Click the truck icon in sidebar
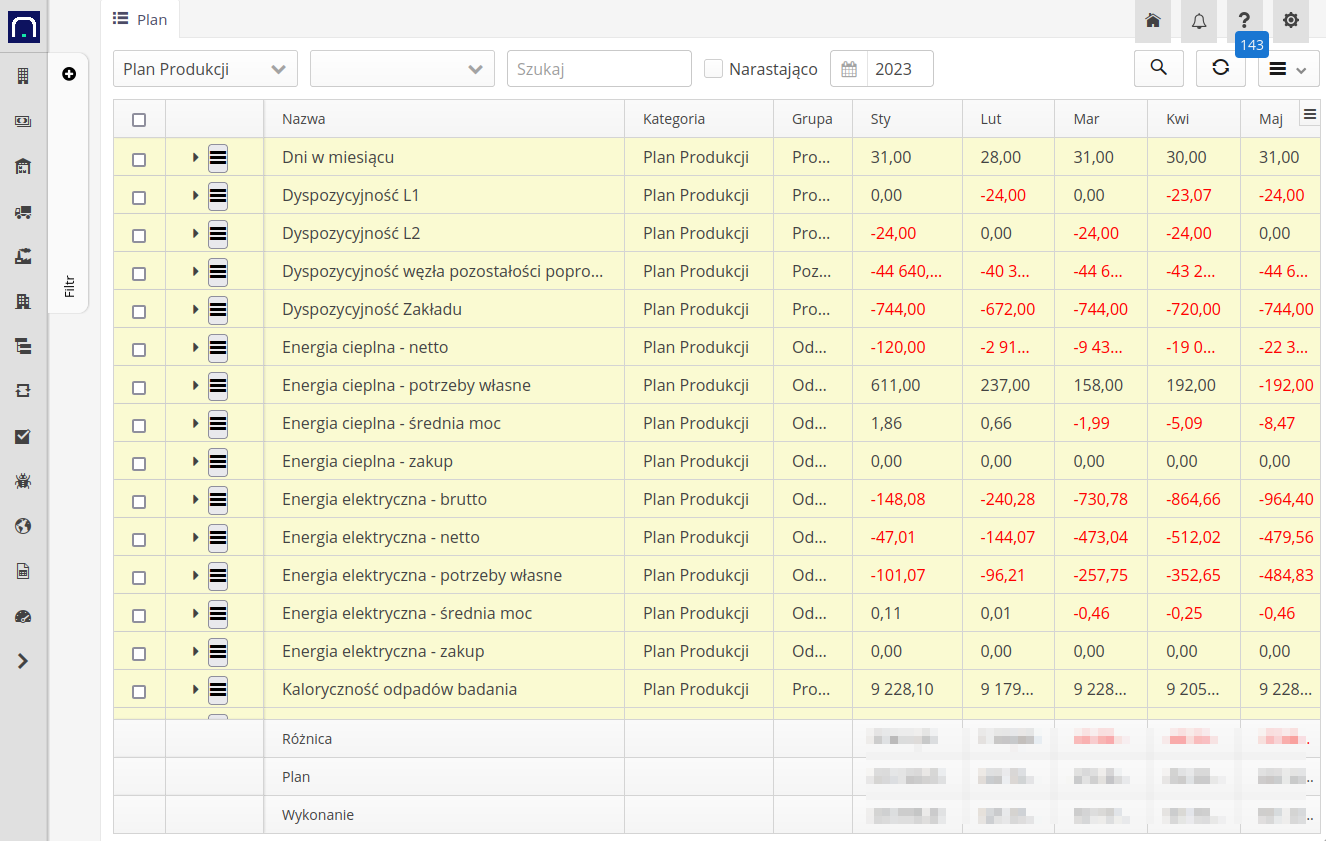This screenshot has width=1326, height=841. (23, 211)
